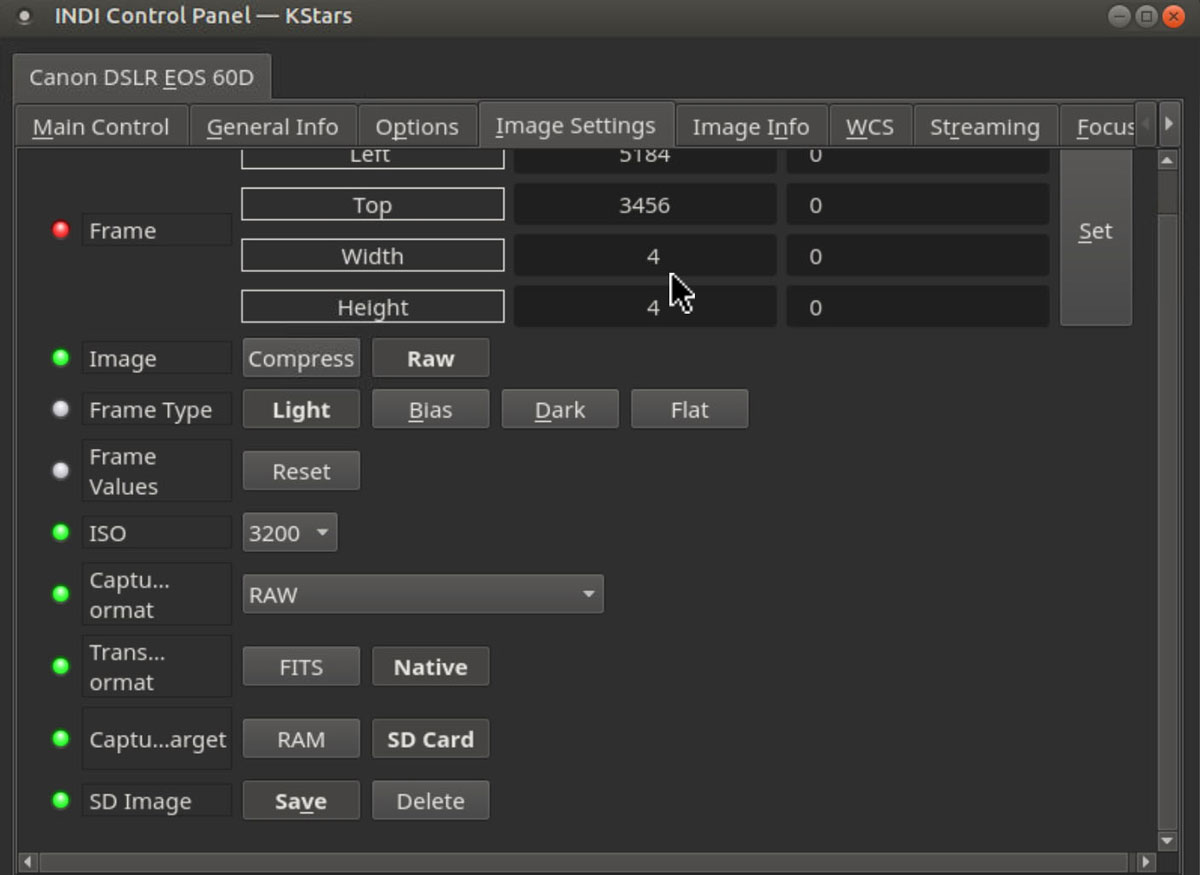Click the Height label box
The height and width of the screenshot is (875, 1200).
(x=373, y=306)
